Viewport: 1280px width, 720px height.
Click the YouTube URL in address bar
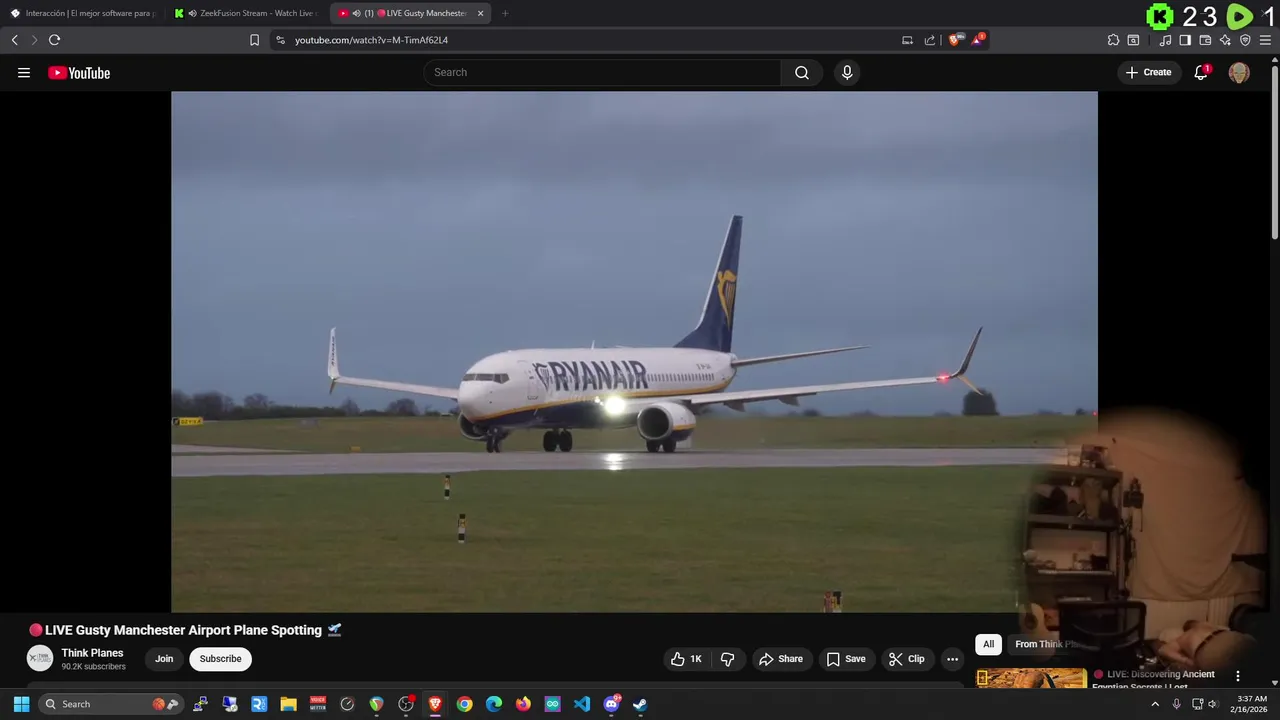point(371,40)
